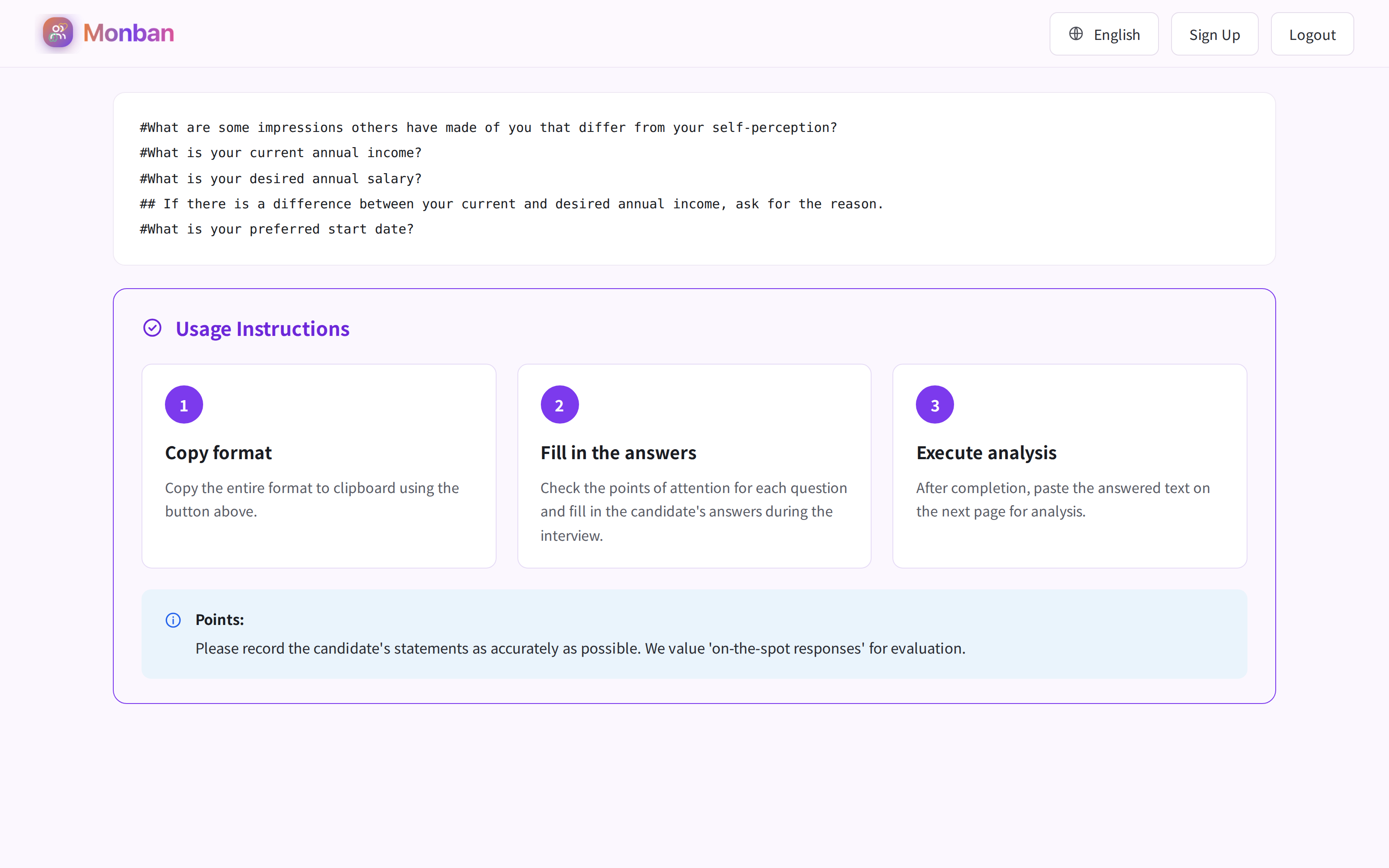Image resolution: width=1389 pixels, height=868 pixels.
Task: Click the Usage Instructions checkmark icon
Action: click(152, 329)
